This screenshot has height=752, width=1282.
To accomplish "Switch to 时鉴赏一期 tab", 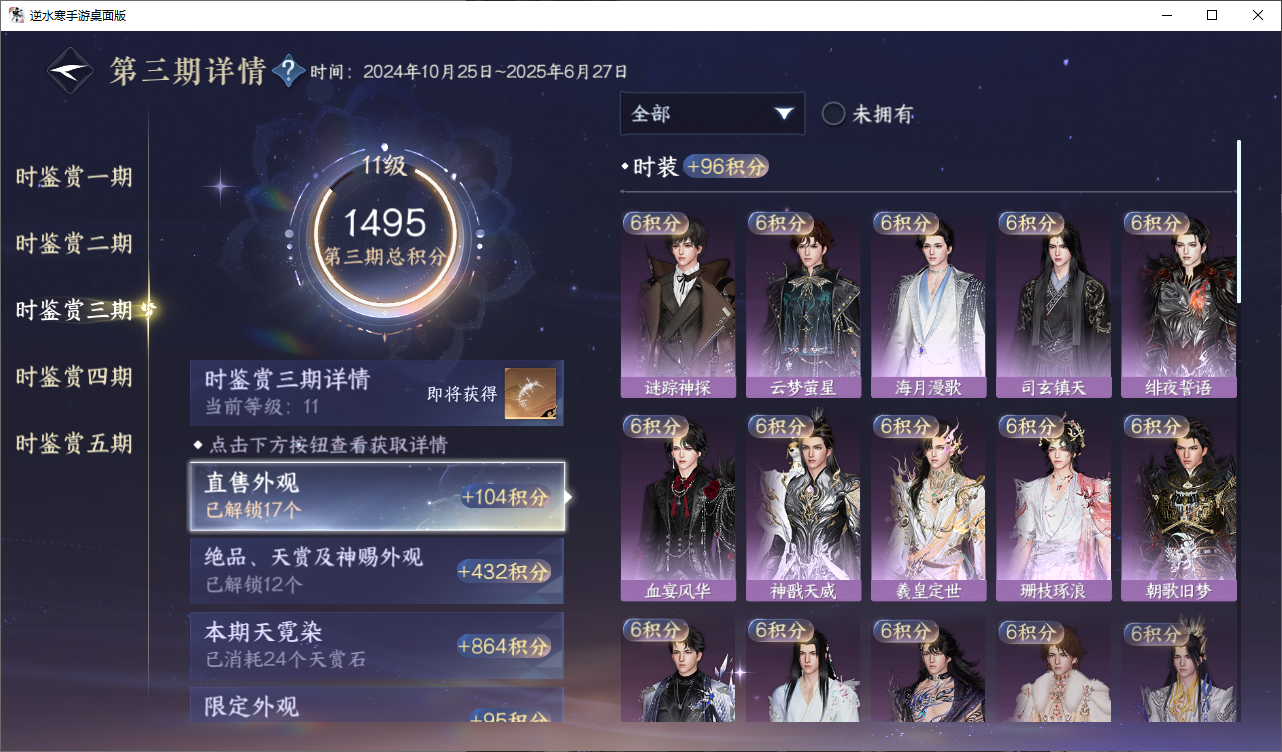I will coord(74,178).
